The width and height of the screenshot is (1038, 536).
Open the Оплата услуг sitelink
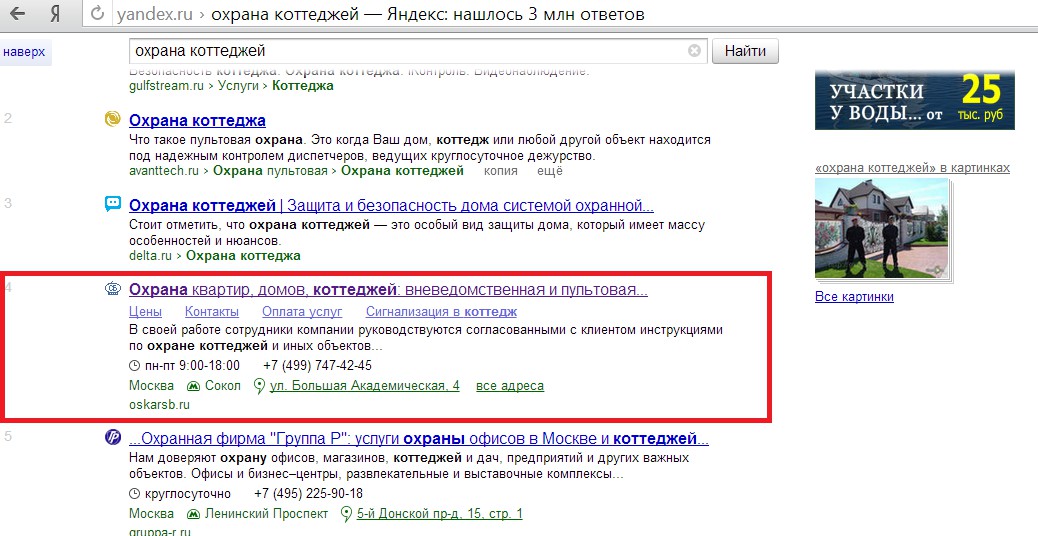pyautogui.click(x=302, y=312)
